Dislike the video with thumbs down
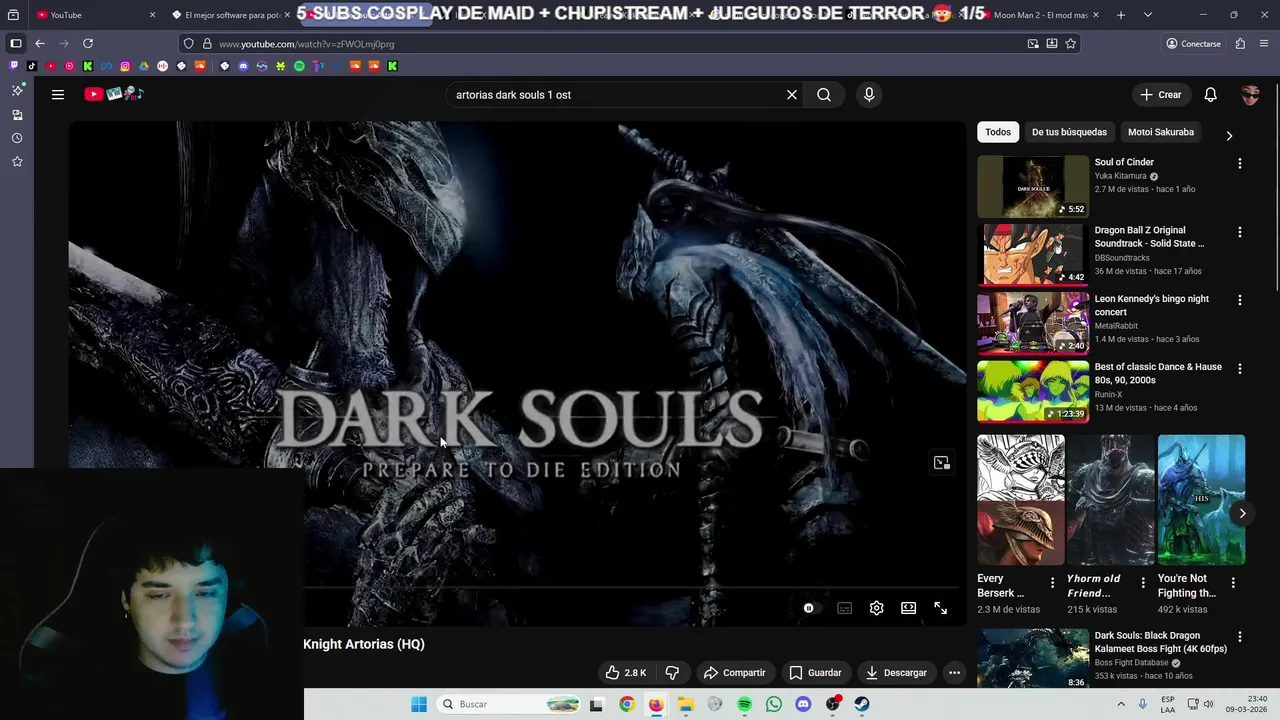Image resolution: width=1280 pixels, height=720 pixels. point(672,672)
